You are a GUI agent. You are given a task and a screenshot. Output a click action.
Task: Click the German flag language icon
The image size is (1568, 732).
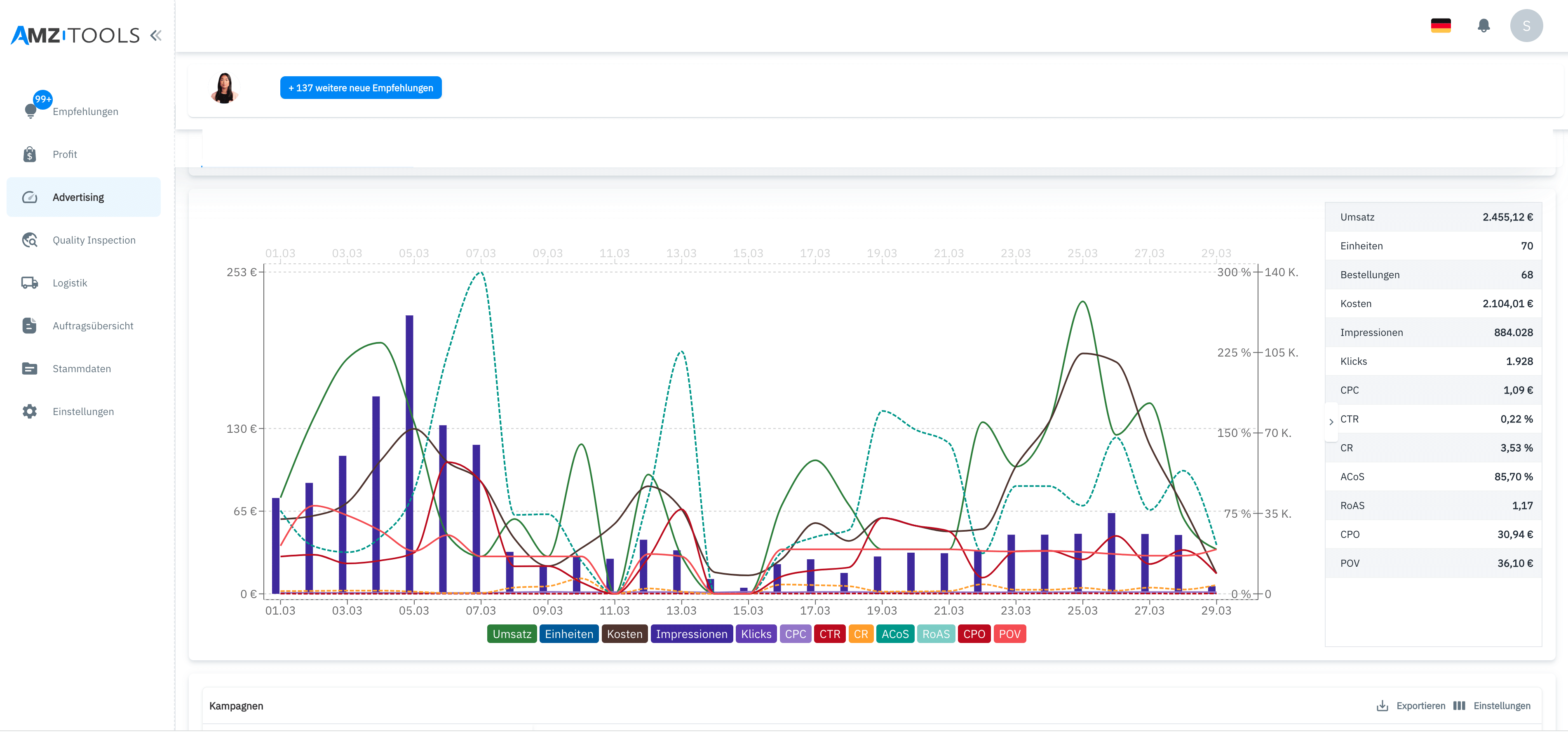(x=1440, y=26)
